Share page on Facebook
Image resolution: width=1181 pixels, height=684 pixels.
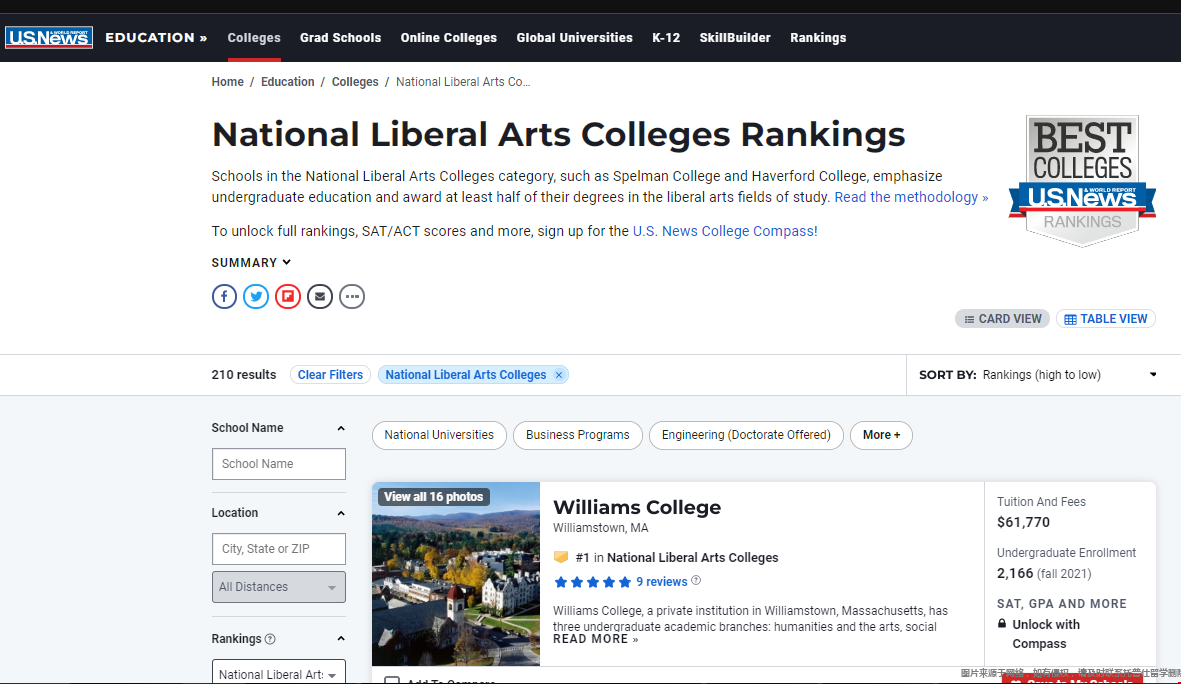click(x=224, y=296)
